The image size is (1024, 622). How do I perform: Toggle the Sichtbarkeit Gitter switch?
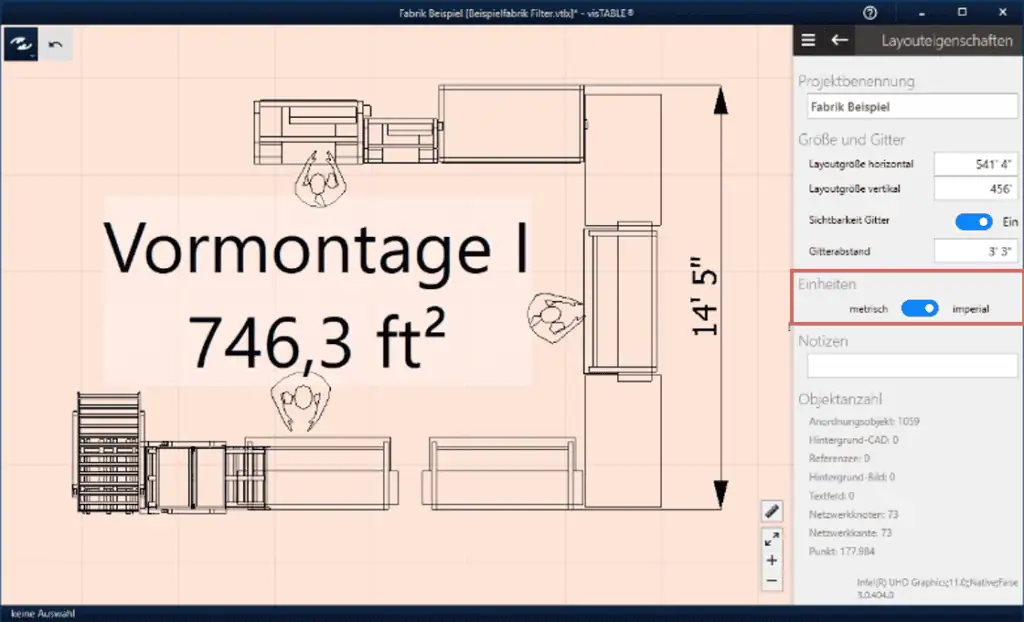coord(974,221)
